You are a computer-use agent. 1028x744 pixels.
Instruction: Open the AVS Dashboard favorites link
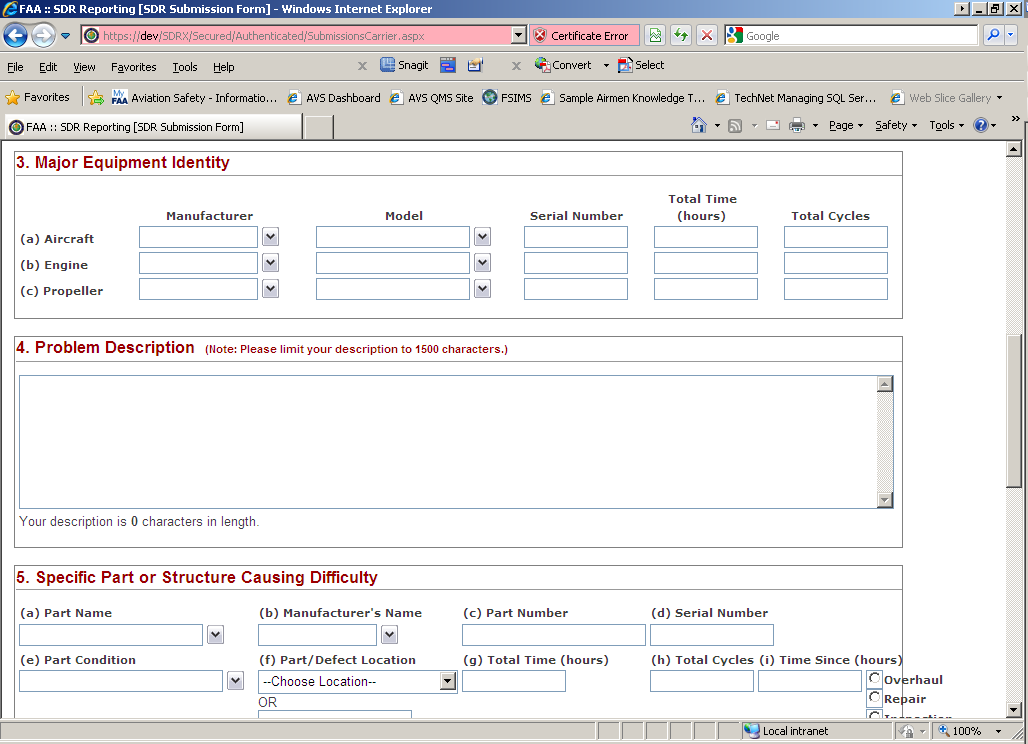[x=334, y=98]
